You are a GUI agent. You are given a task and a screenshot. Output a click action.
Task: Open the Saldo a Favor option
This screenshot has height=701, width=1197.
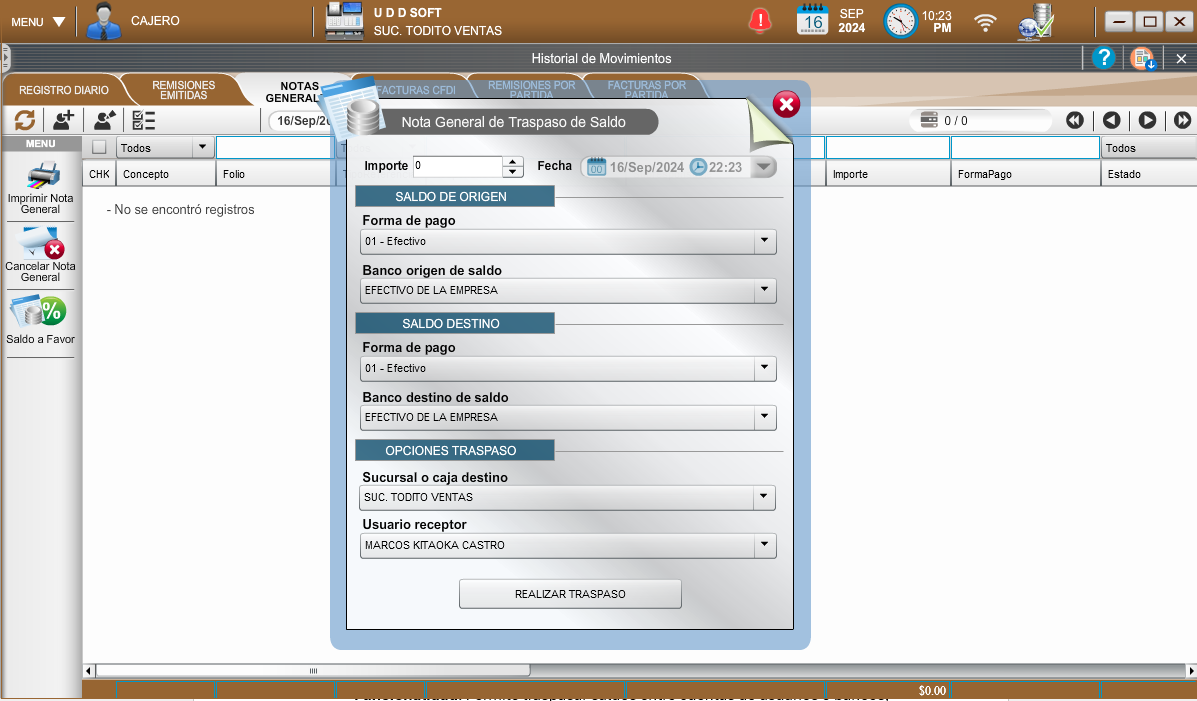(41, 313)
